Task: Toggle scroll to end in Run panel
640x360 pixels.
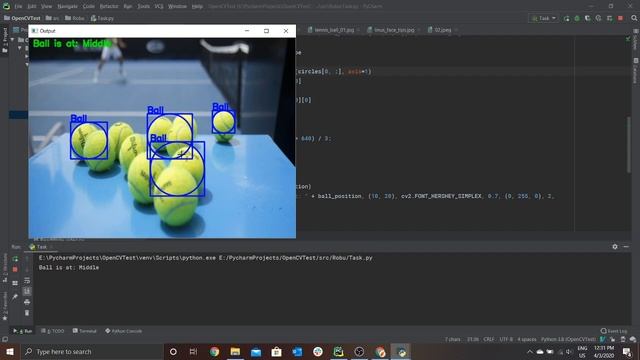Action: pyautogui.click(x=27, y=291)
